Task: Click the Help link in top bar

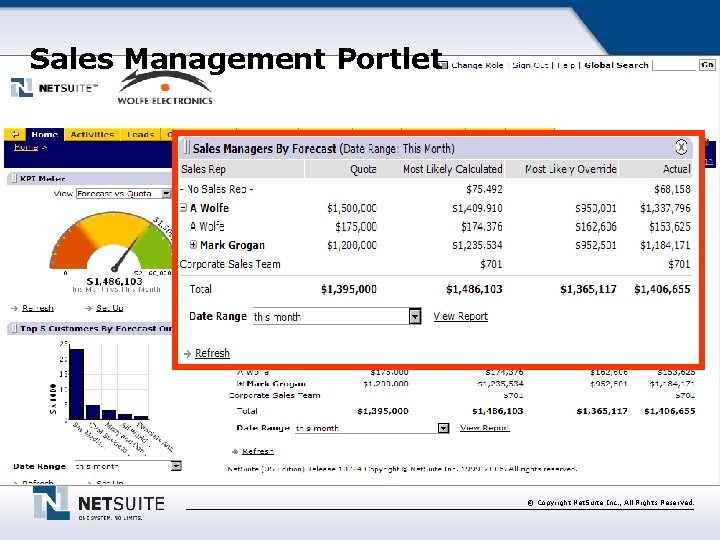Action: point(566,65)
